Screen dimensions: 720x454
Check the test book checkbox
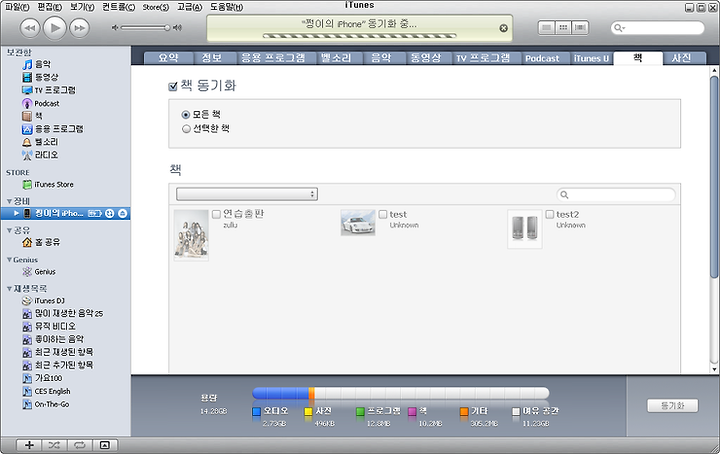(x=383, y=214)
